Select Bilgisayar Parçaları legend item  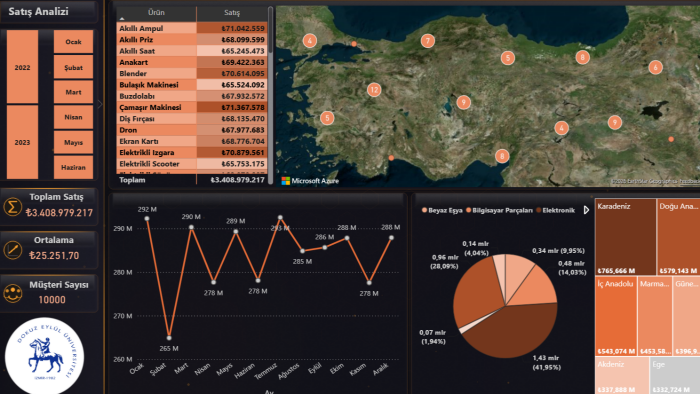(499, 210)
